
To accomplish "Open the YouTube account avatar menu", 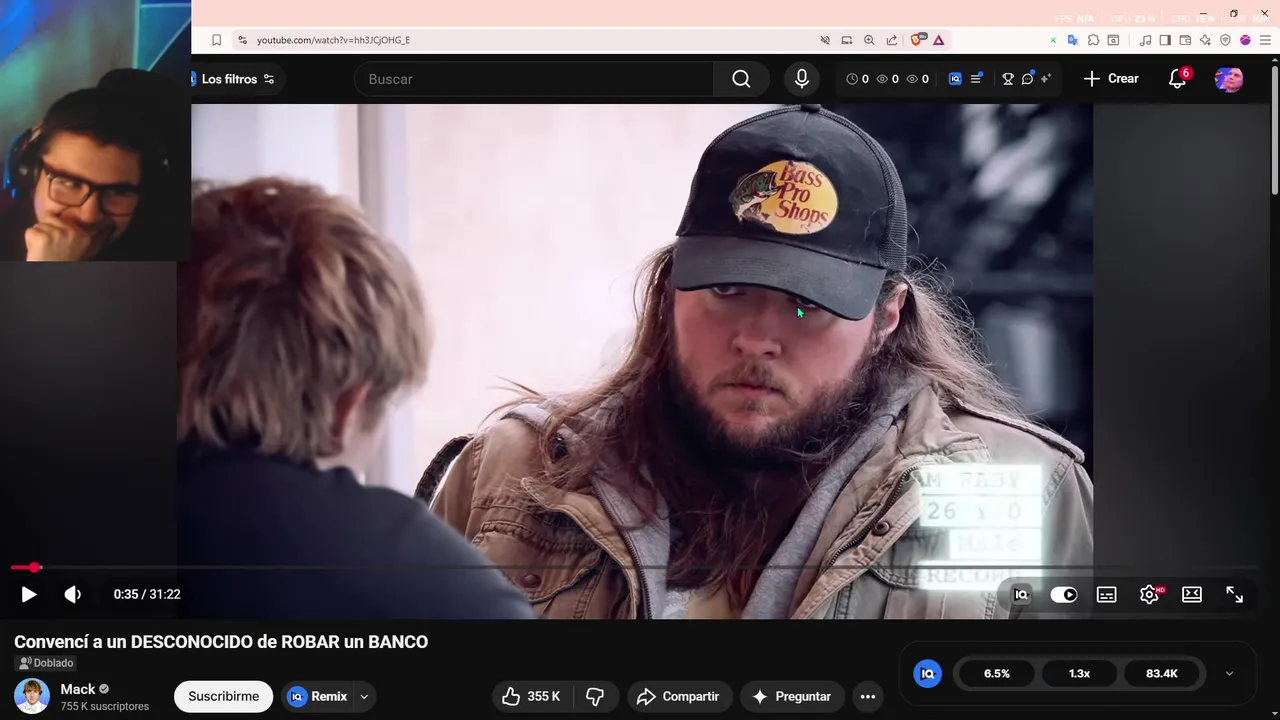I will tap(1229, 79).
